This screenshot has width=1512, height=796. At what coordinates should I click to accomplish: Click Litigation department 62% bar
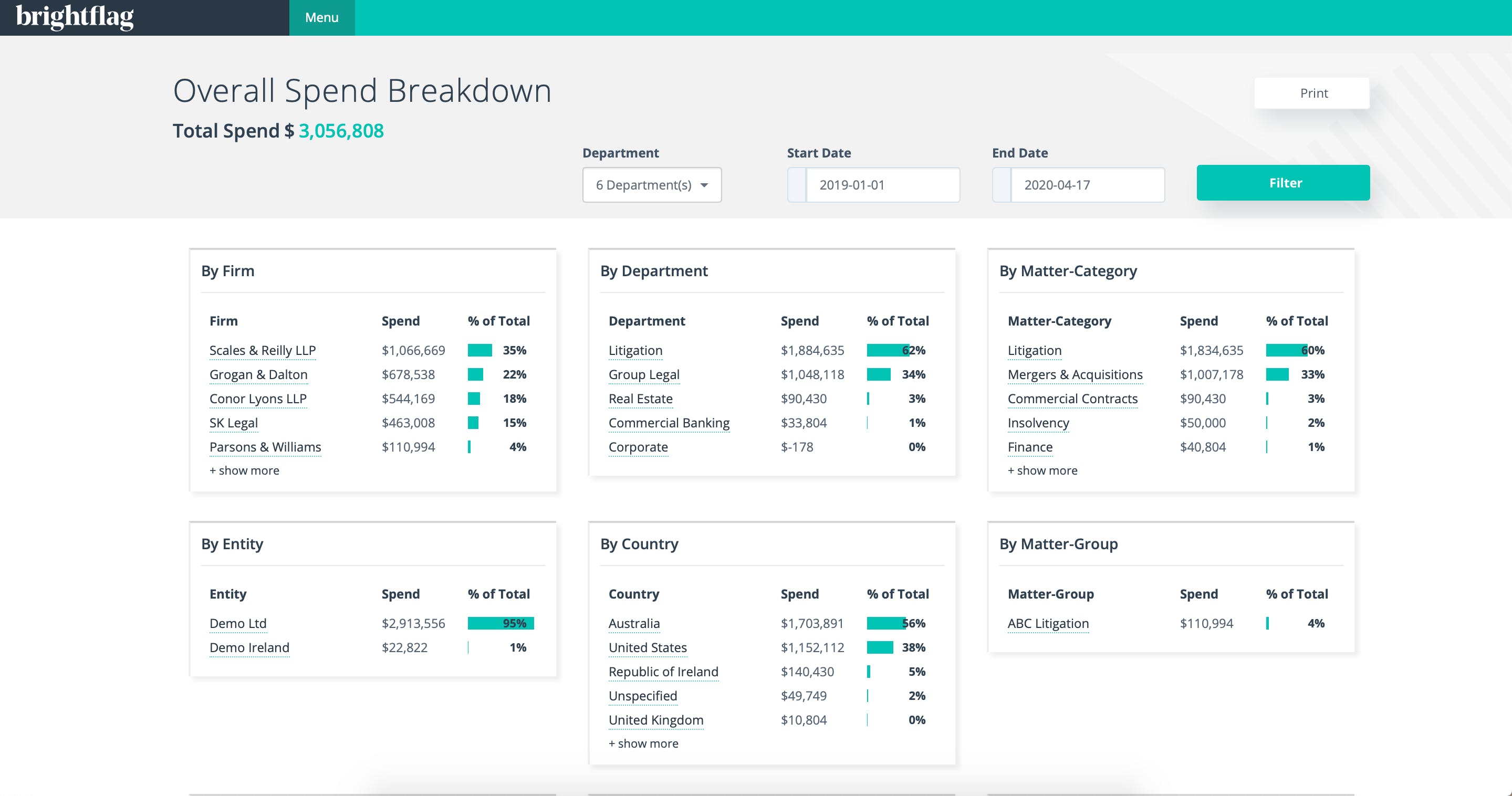888,350
